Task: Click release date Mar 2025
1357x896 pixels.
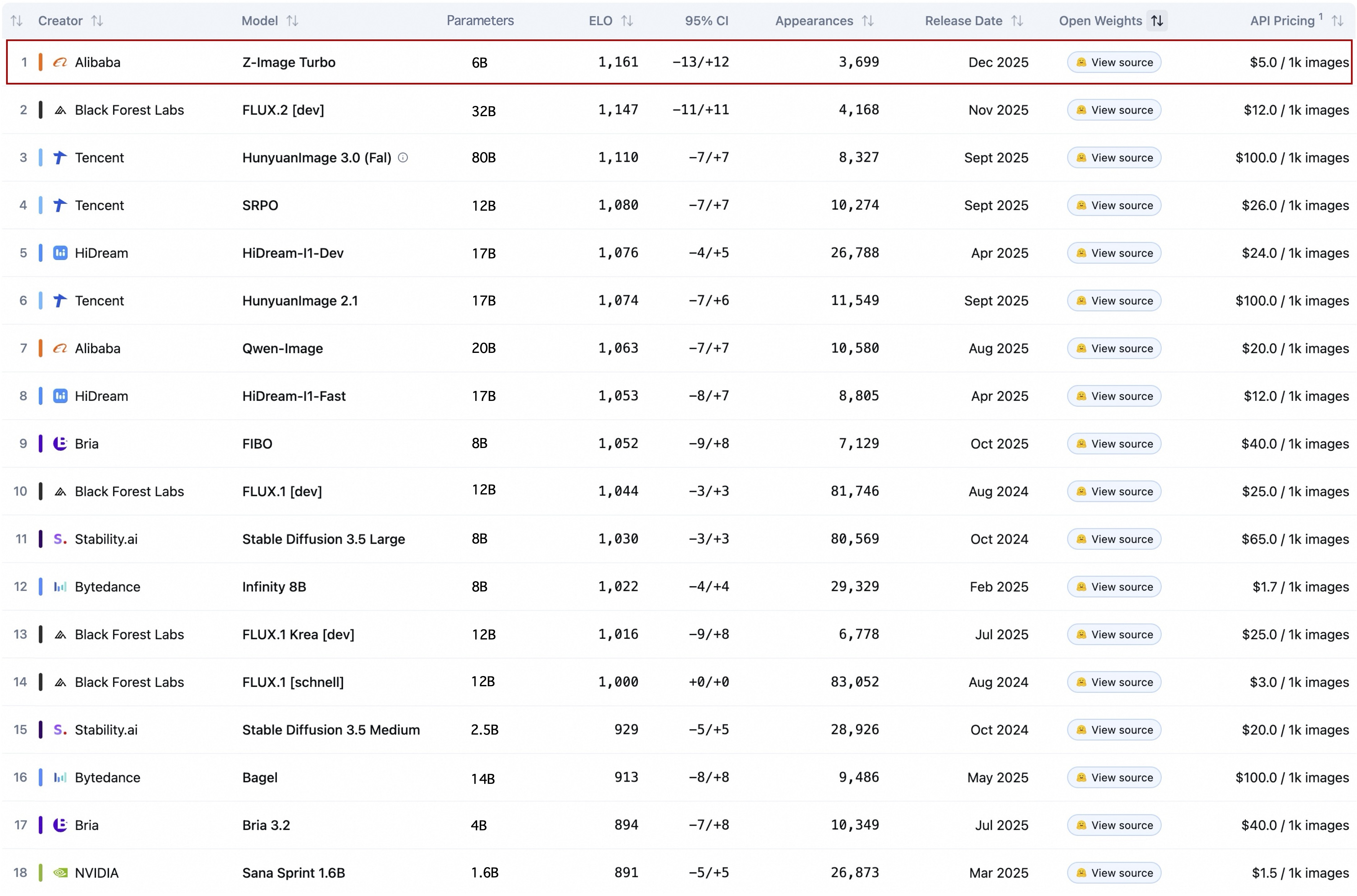Action: click(999, 873)
